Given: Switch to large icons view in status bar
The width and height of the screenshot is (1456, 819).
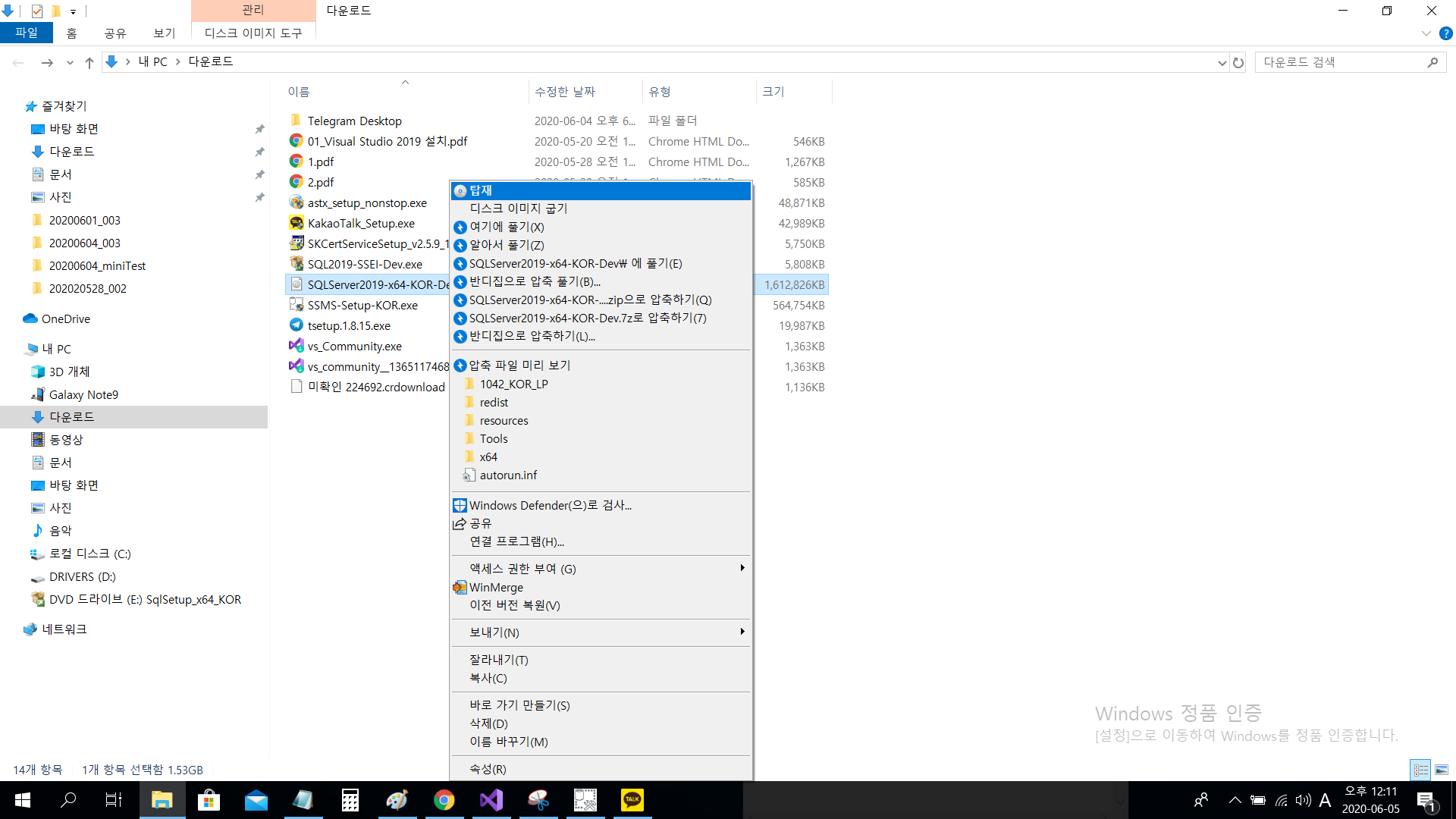Looking at the screenshot, I should [1441, 770].
